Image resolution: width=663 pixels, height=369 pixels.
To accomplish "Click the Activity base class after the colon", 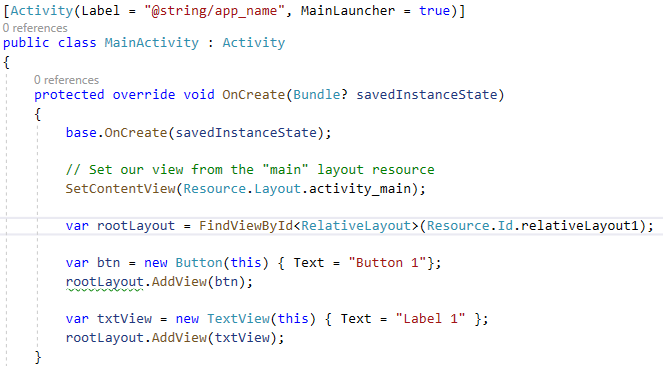I will [x=254, y=43].
